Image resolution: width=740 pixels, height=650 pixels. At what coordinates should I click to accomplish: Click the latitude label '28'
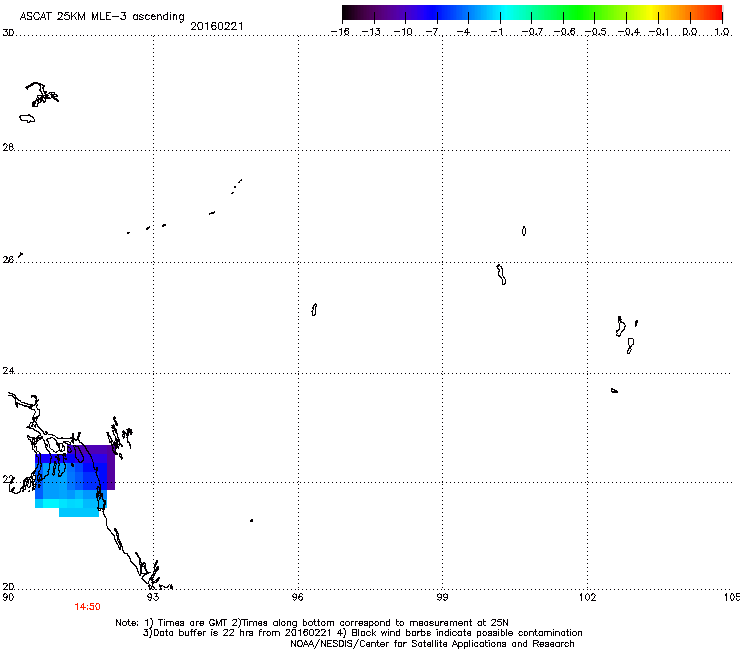[x=8, y=147]
